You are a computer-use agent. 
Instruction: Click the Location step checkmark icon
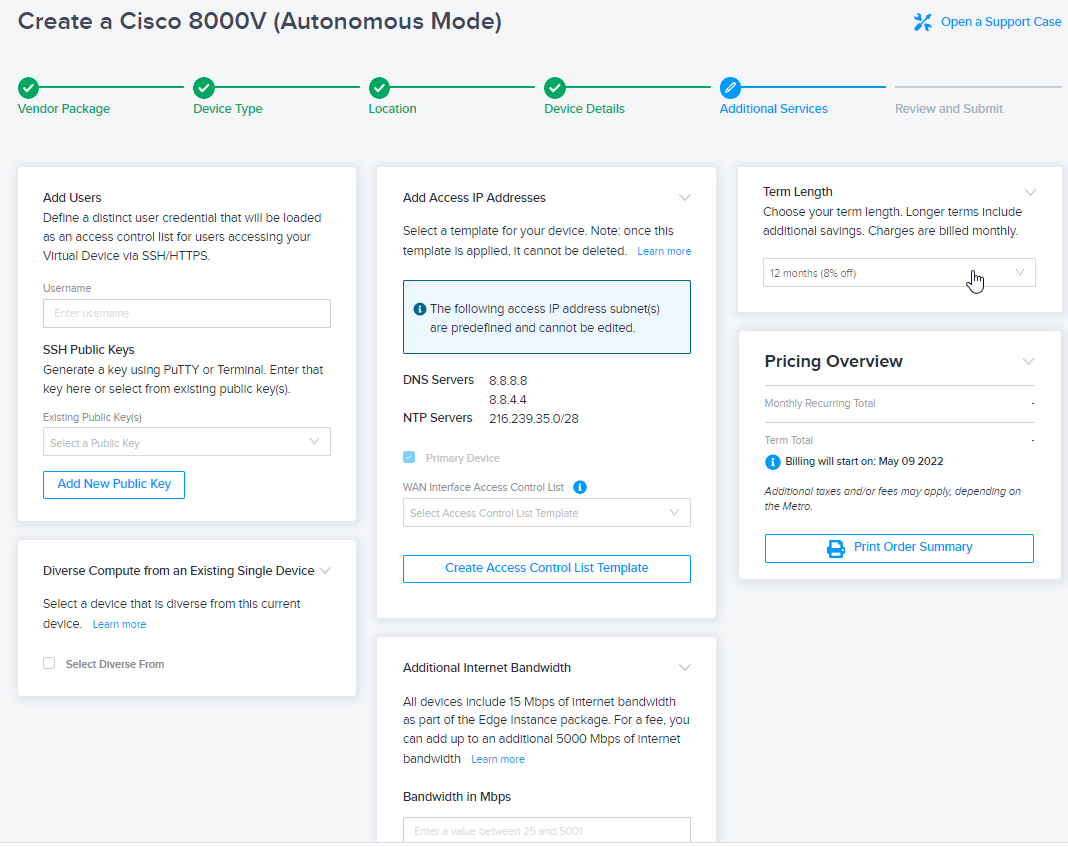(x=379, y=88)
